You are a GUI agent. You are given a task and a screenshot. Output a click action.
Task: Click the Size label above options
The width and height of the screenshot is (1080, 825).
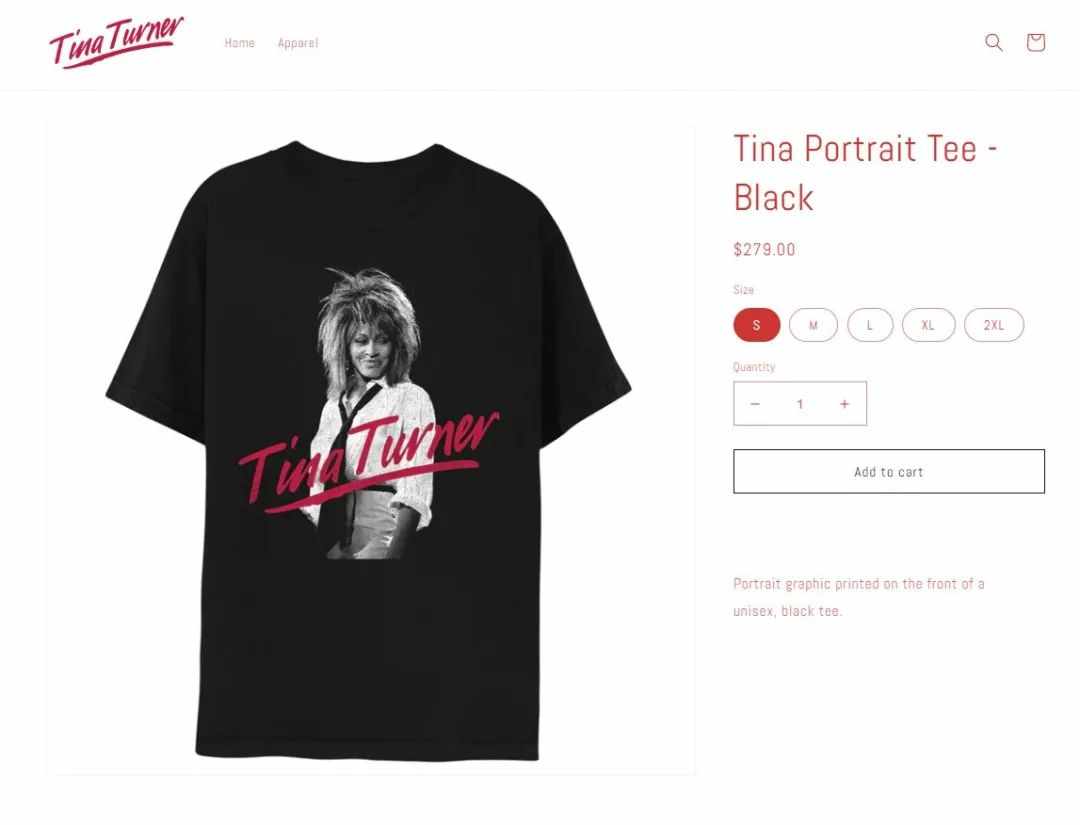point(743,290)
